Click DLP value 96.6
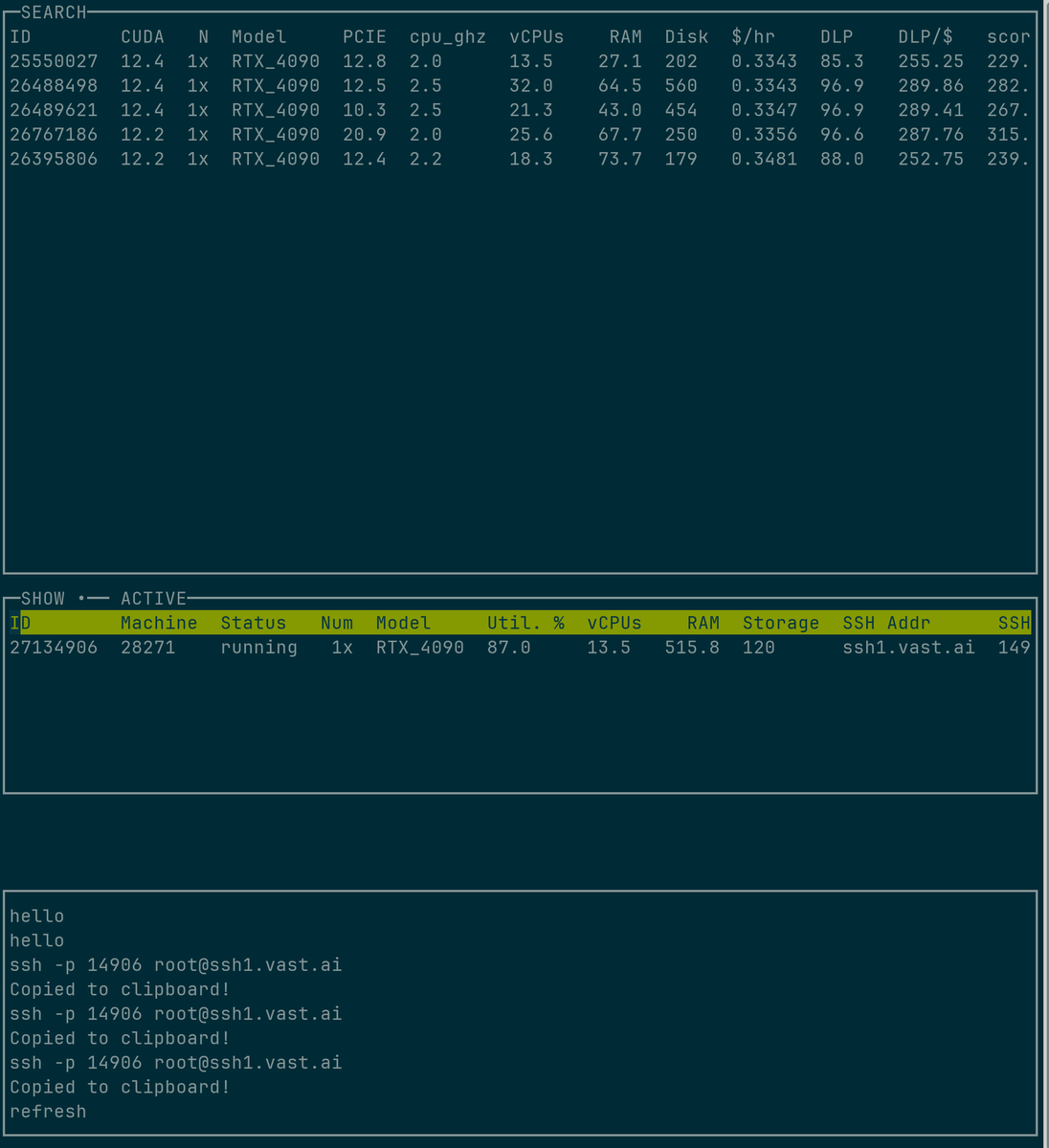Screen dimensions: 1049x1148 (x=842, y=135)
